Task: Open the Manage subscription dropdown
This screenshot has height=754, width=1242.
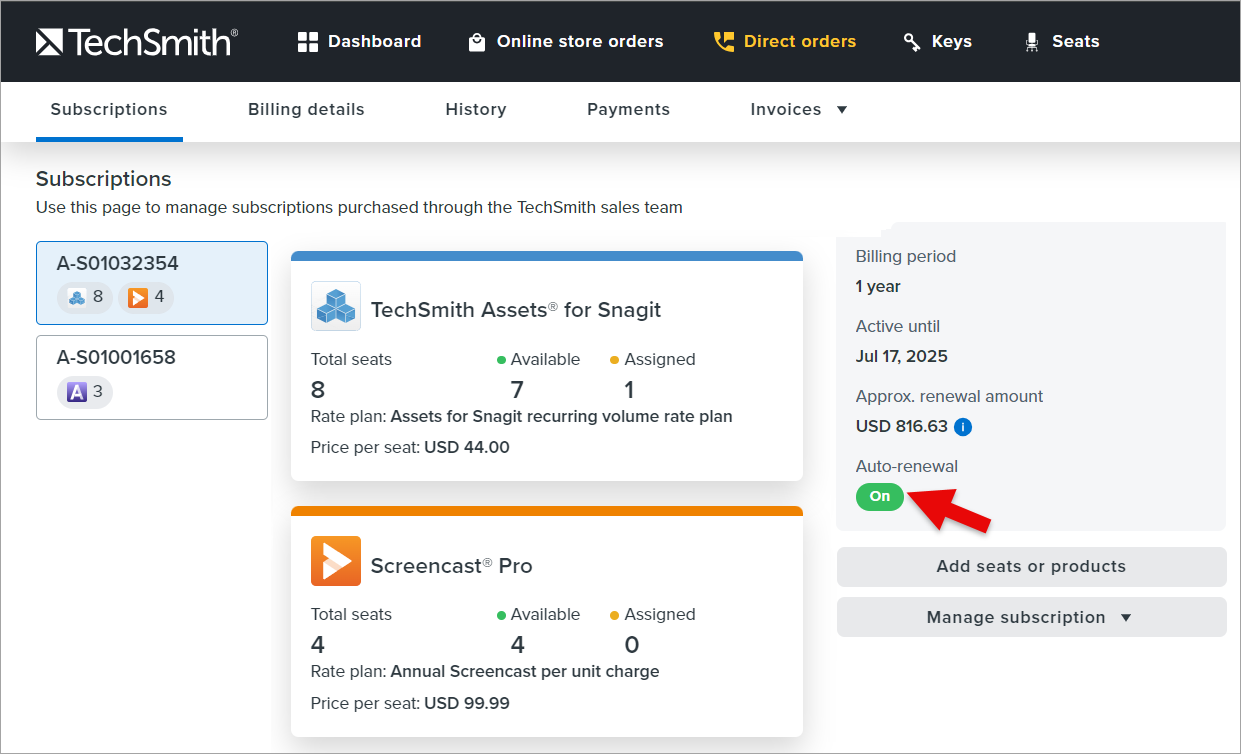Action: point(1031,617)
